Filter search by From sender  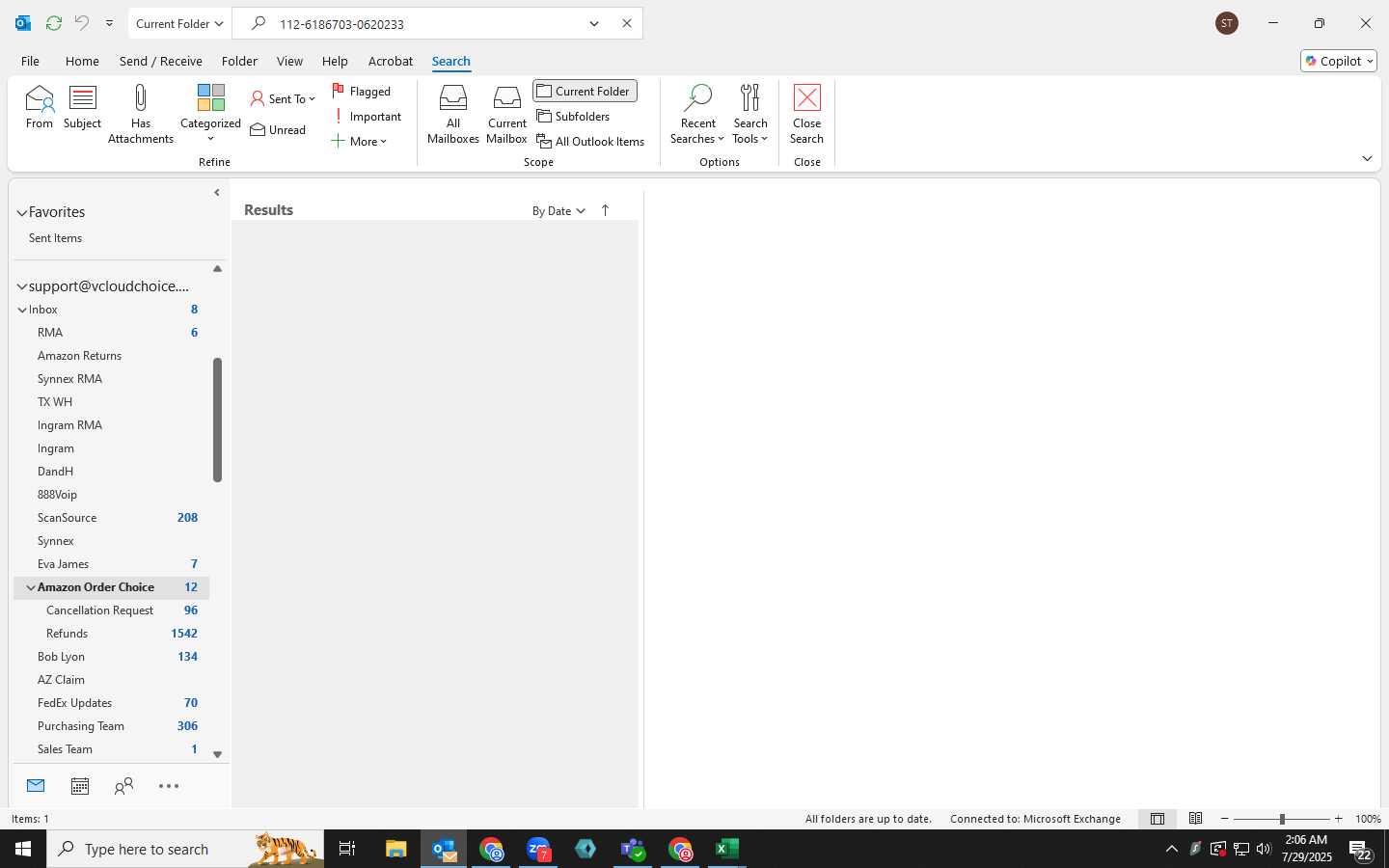click(40, 107)
